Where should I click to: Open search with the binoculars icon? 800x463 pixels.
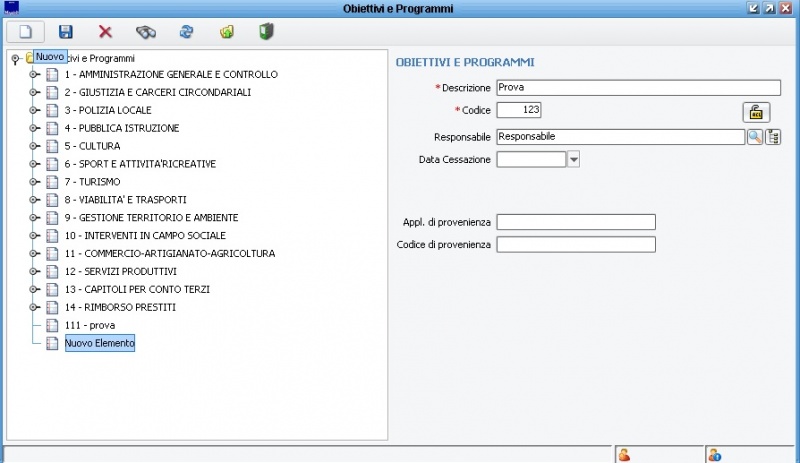click(146, 32)
